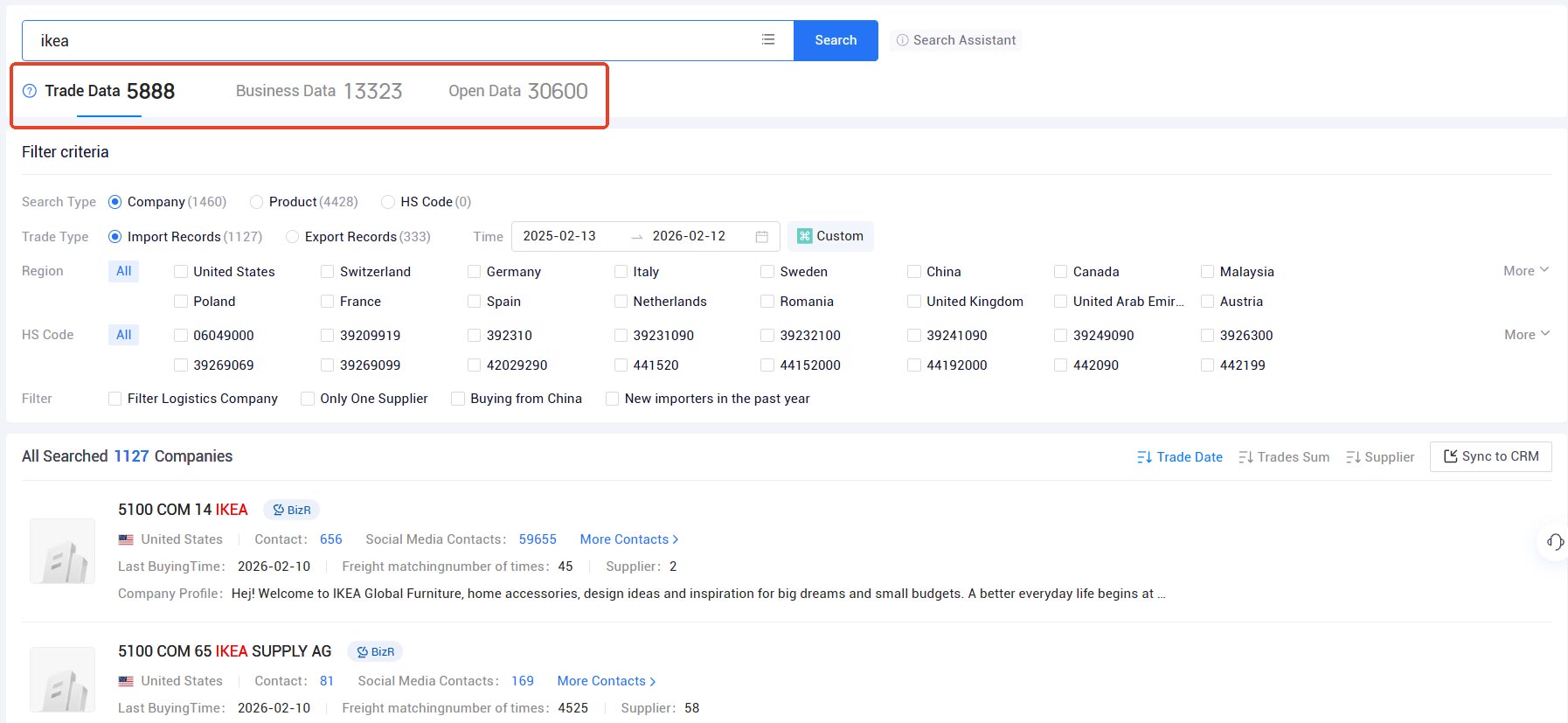
Task: Click company logo thumbnail of 5100 COM 14 IKEA
Action: (x=63, y=551)
